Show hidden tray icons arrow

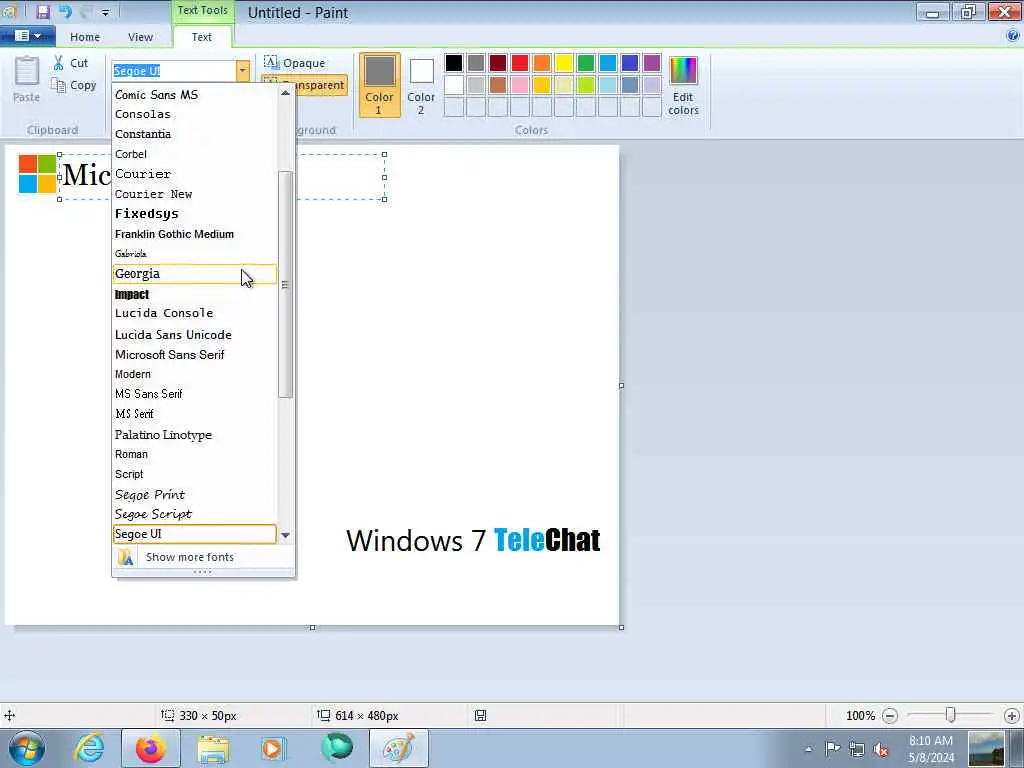(808, 749)
